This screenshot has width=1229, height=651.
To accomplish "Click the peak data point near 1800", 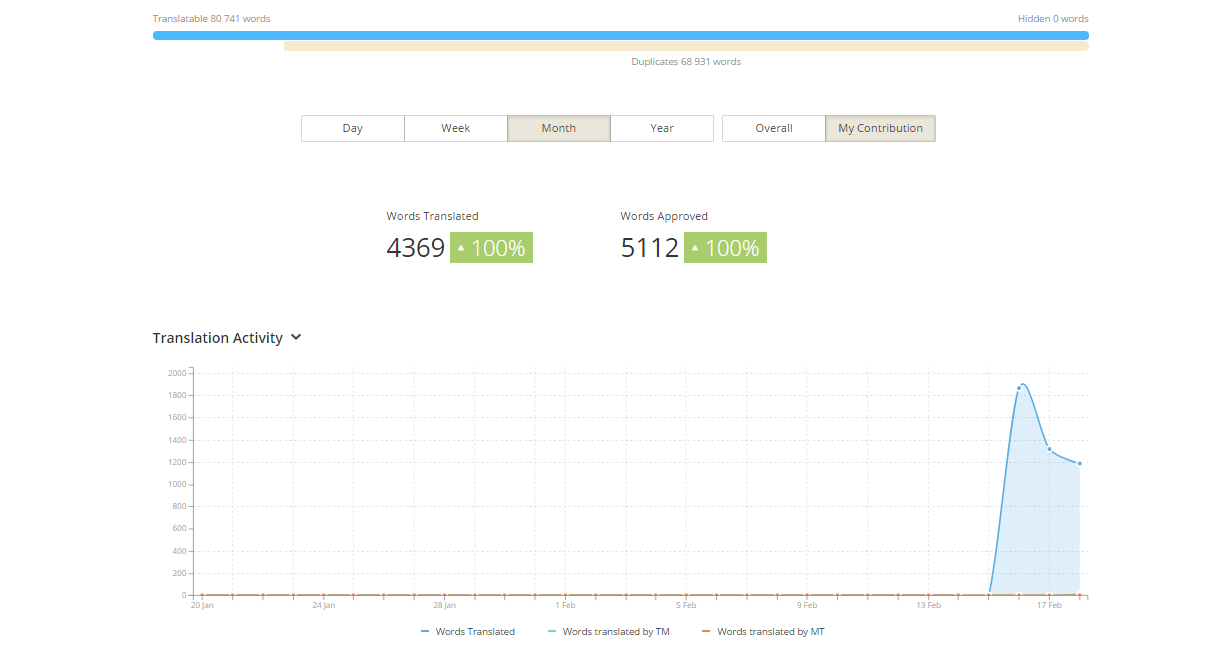I will 1019,388.
